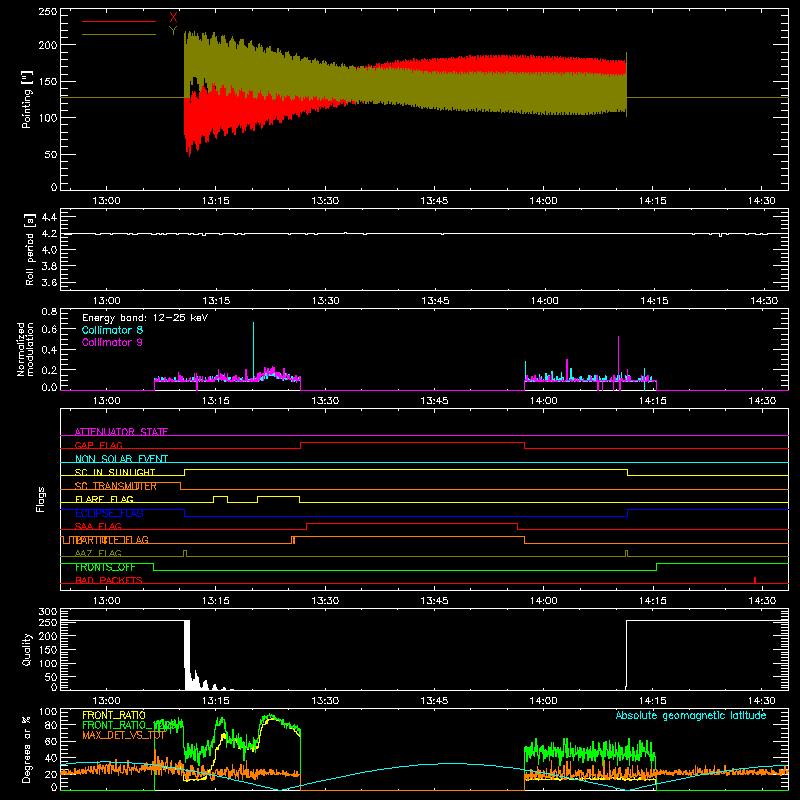Click the olive Y legend line sample

(119, 34)
